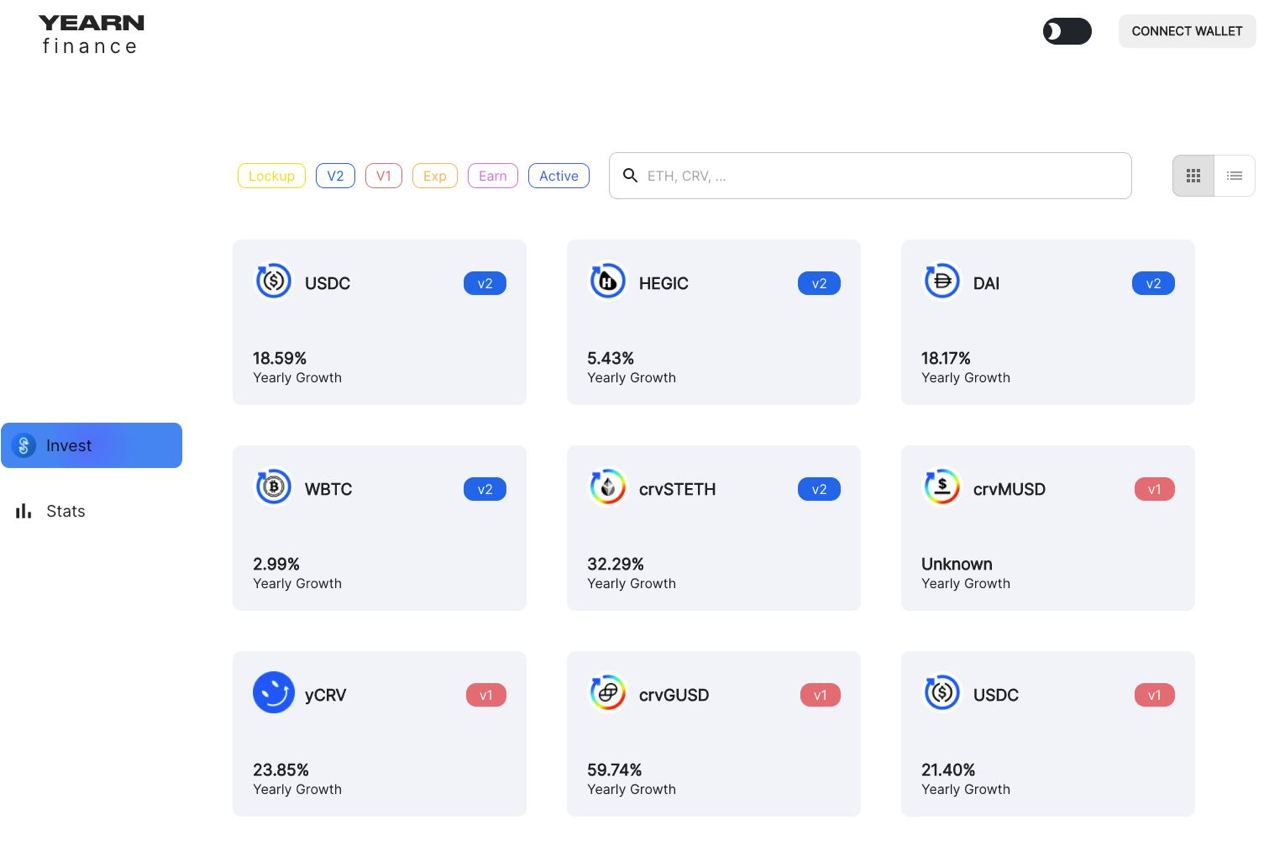Click the Invest dollar icon
1280x847 pixels.
(x=24, y=445)
